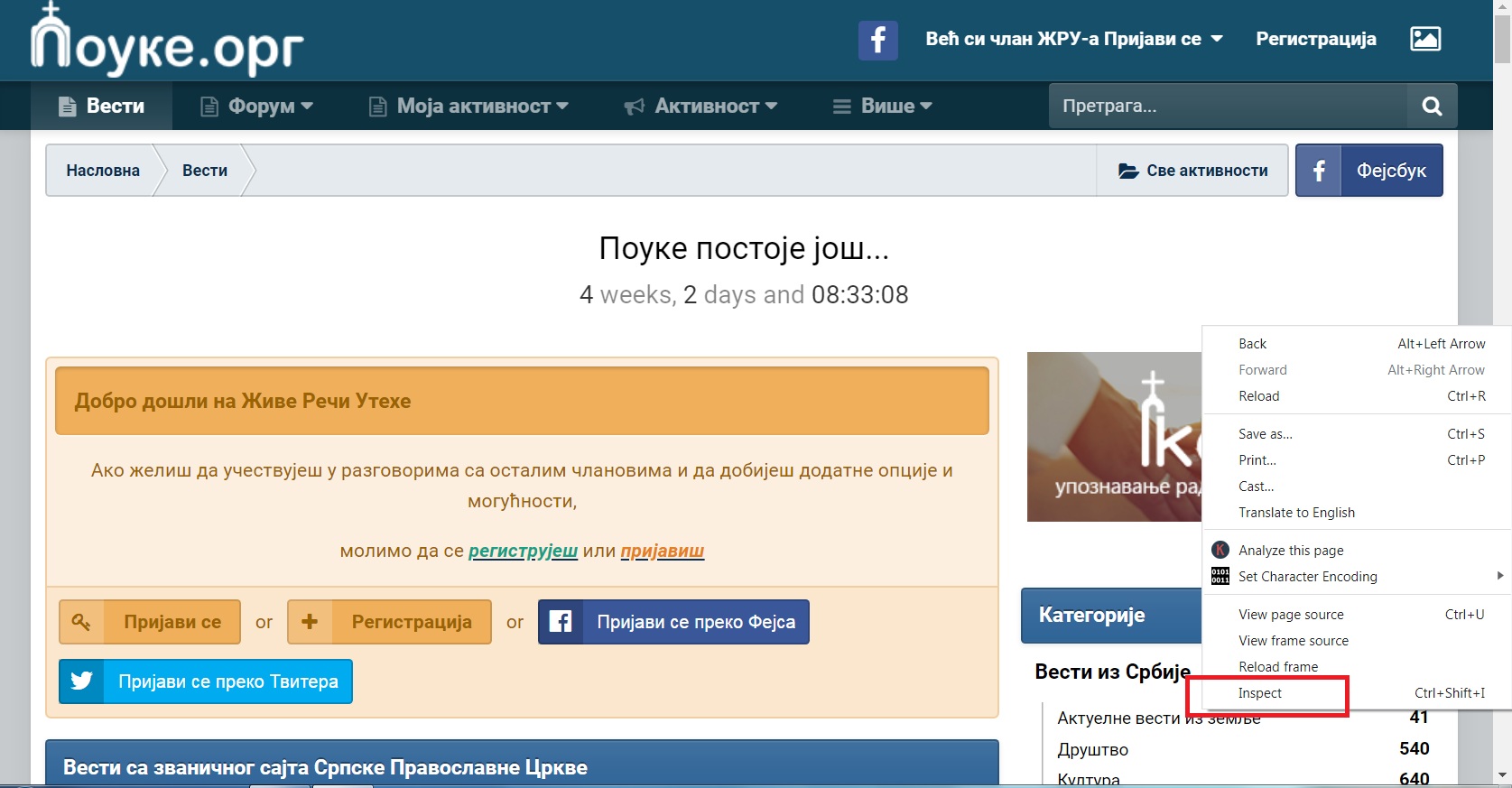Choose Print... in the context menu

(1358, 460)
